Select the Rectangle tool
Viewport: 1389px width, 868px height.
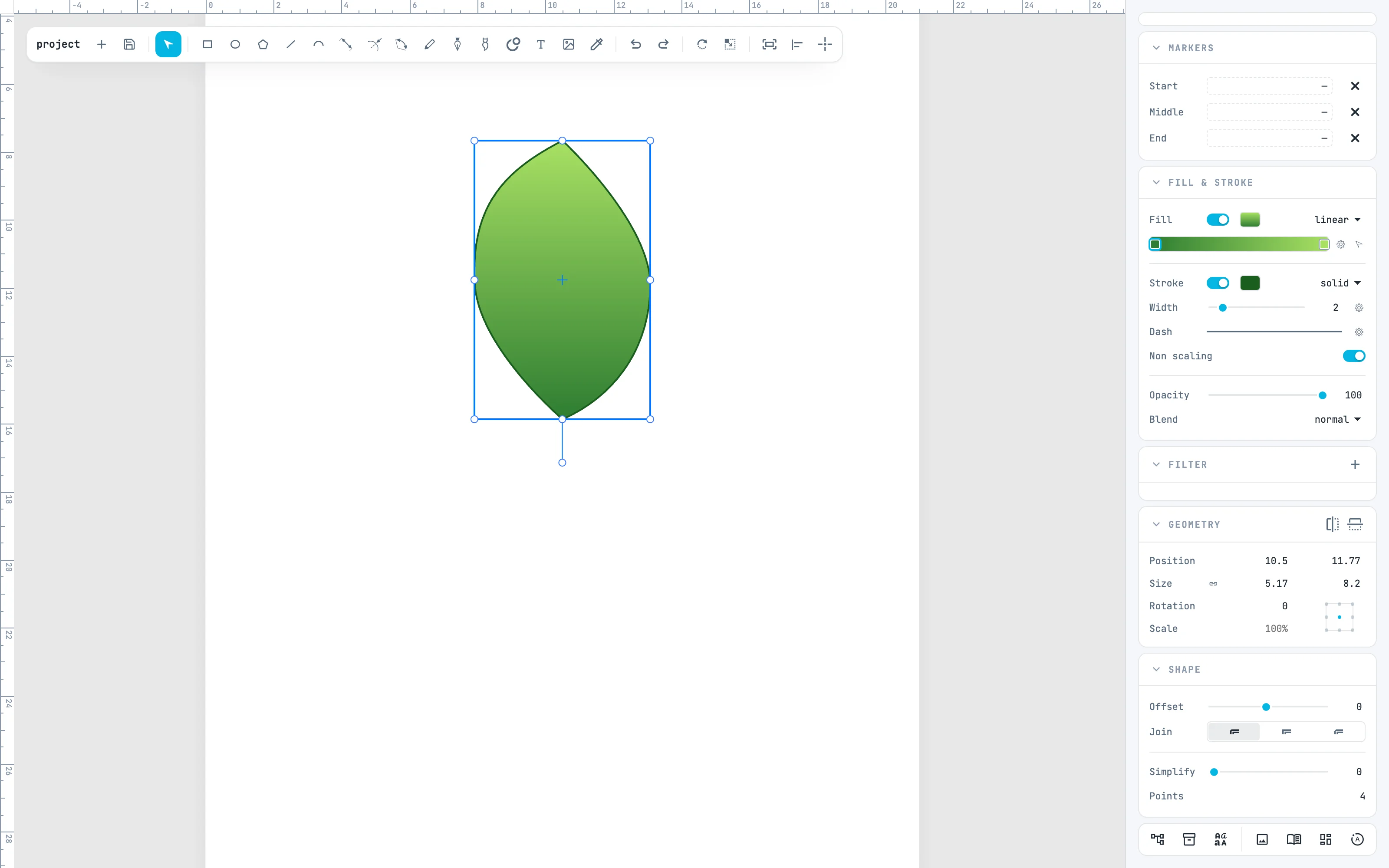(207, 44)
